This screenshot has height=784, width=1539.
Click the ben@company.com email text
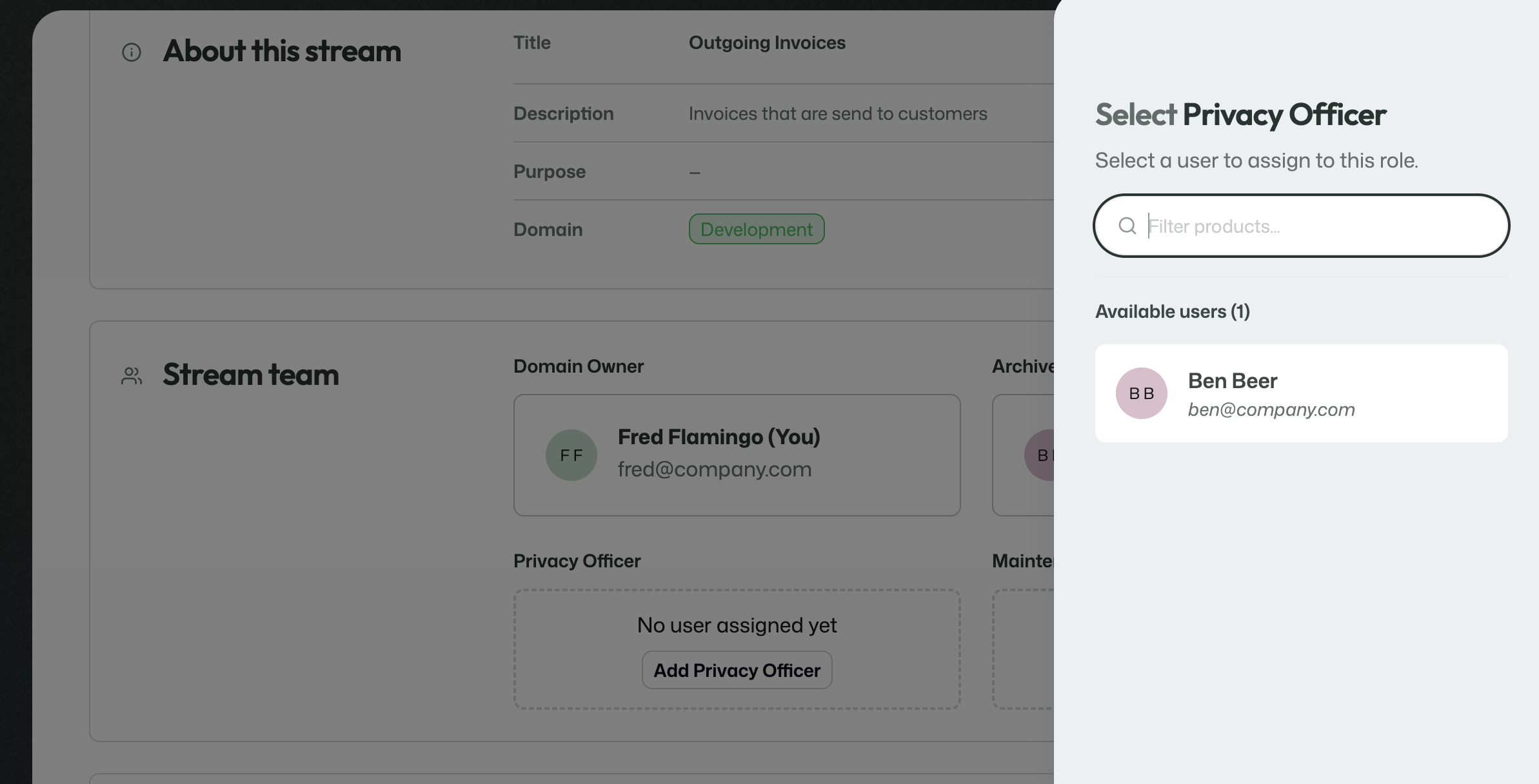[1271, 409]
